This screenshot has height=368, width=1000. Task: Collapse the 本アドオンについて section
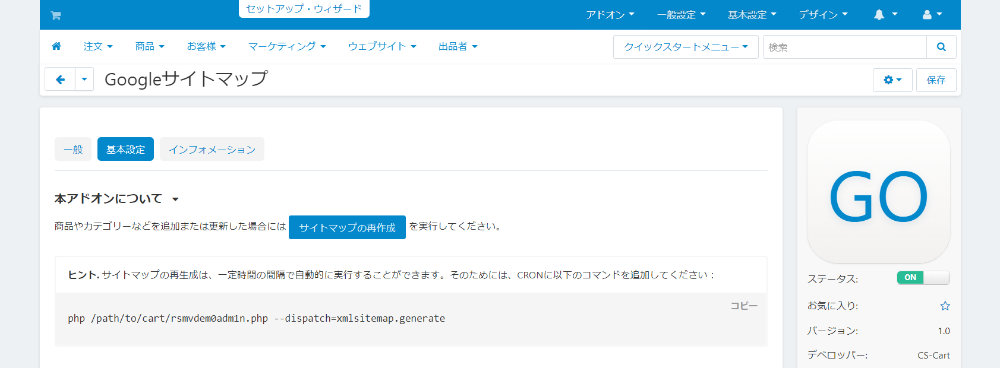(x=117, y=199)
